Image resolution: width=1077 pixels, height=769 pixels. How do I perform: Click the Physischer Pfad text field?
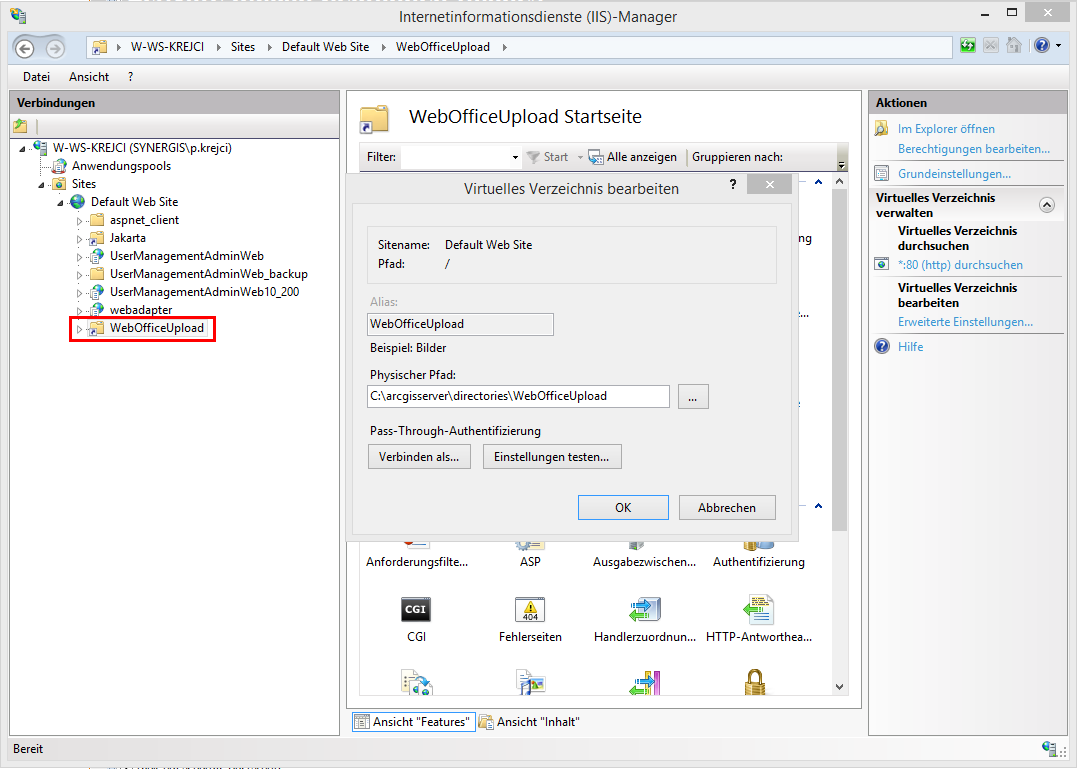[518, 396]
